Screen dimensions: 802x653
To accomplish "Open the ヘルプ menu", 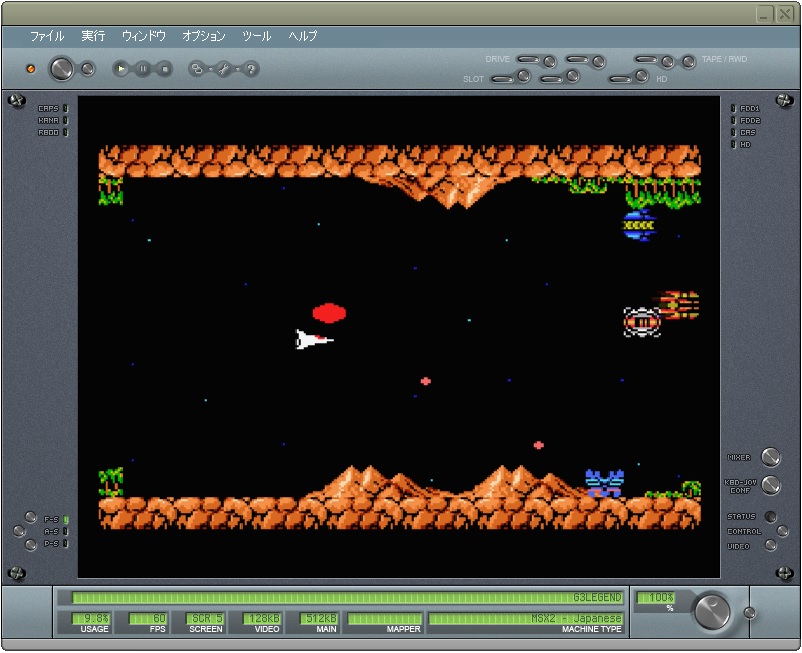I will coord(303,36).
